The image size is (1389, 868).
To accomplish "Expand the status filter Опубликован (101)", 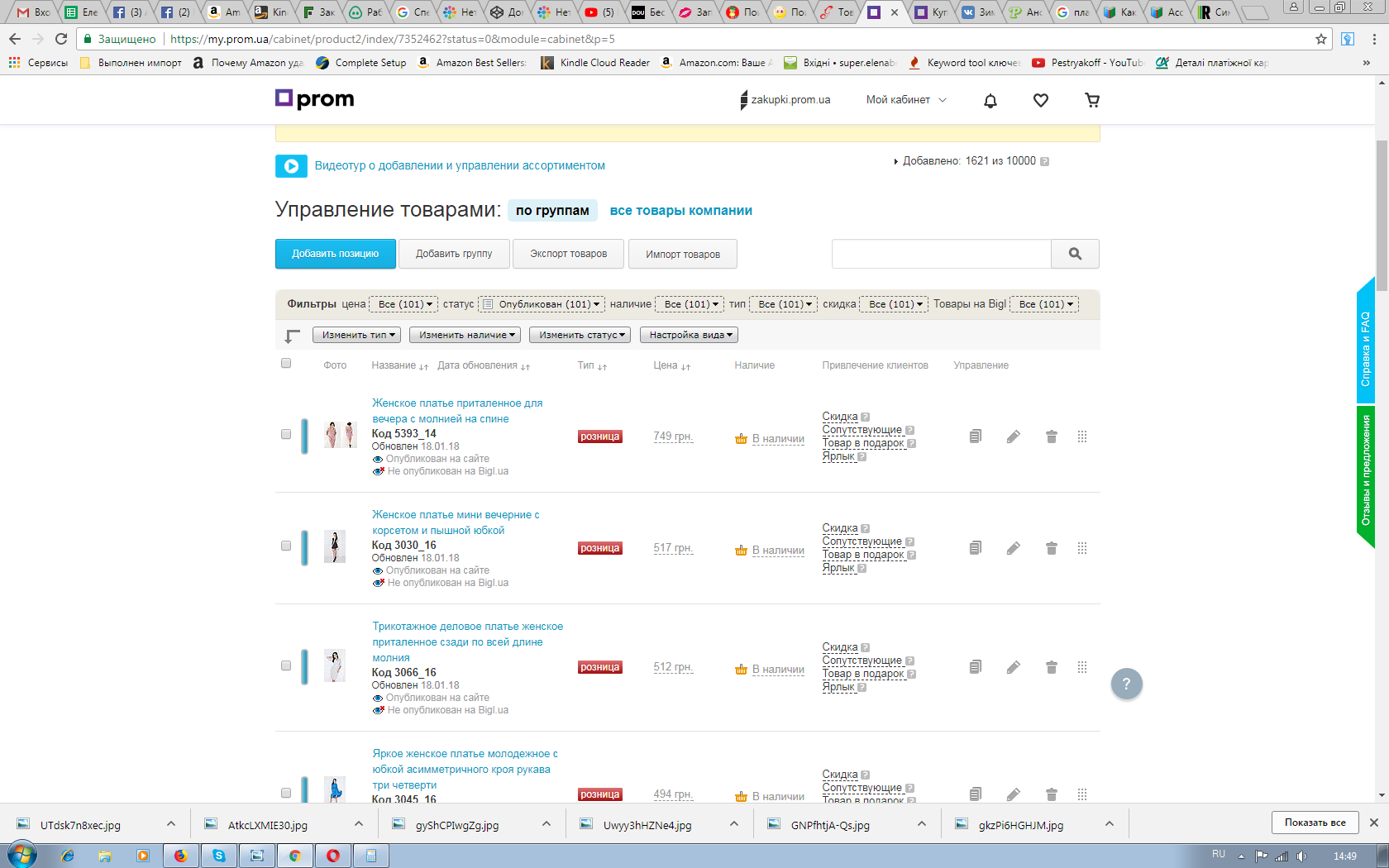I will (542, 304).
